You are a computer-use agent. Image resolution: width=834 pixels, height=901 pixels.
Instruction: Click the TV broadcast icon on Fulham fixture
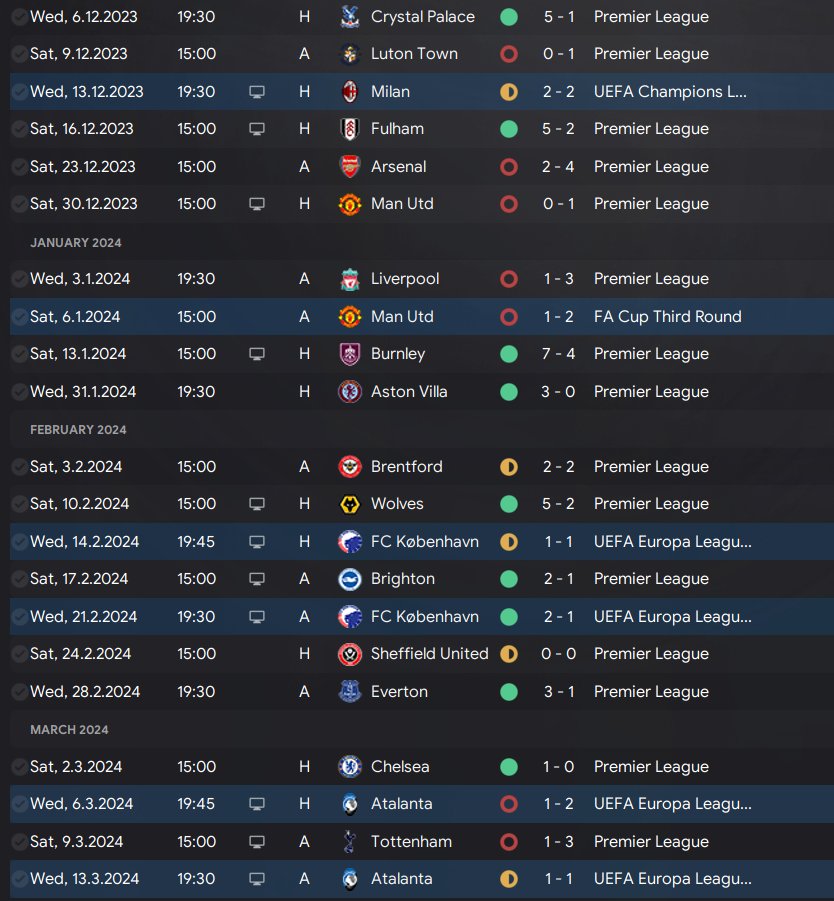(257, 129)
